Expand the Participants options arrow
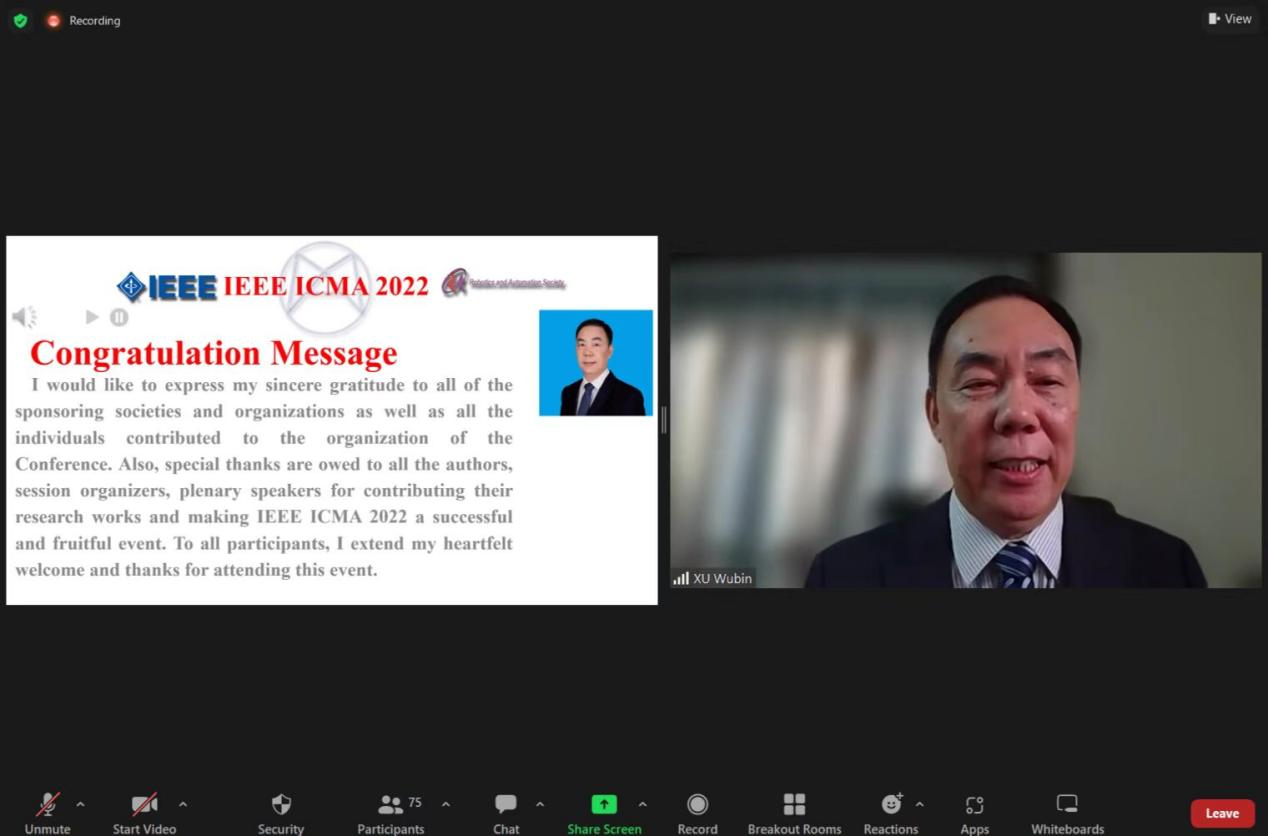This screenshot has height=836, width=1268. 446,804
